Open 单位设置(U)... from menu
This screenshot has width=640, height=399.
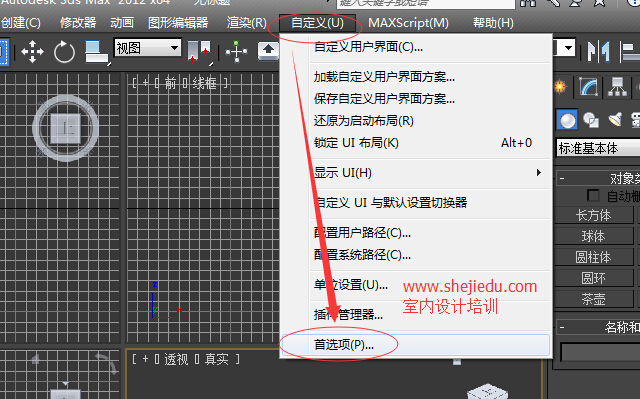coord(351,285)
